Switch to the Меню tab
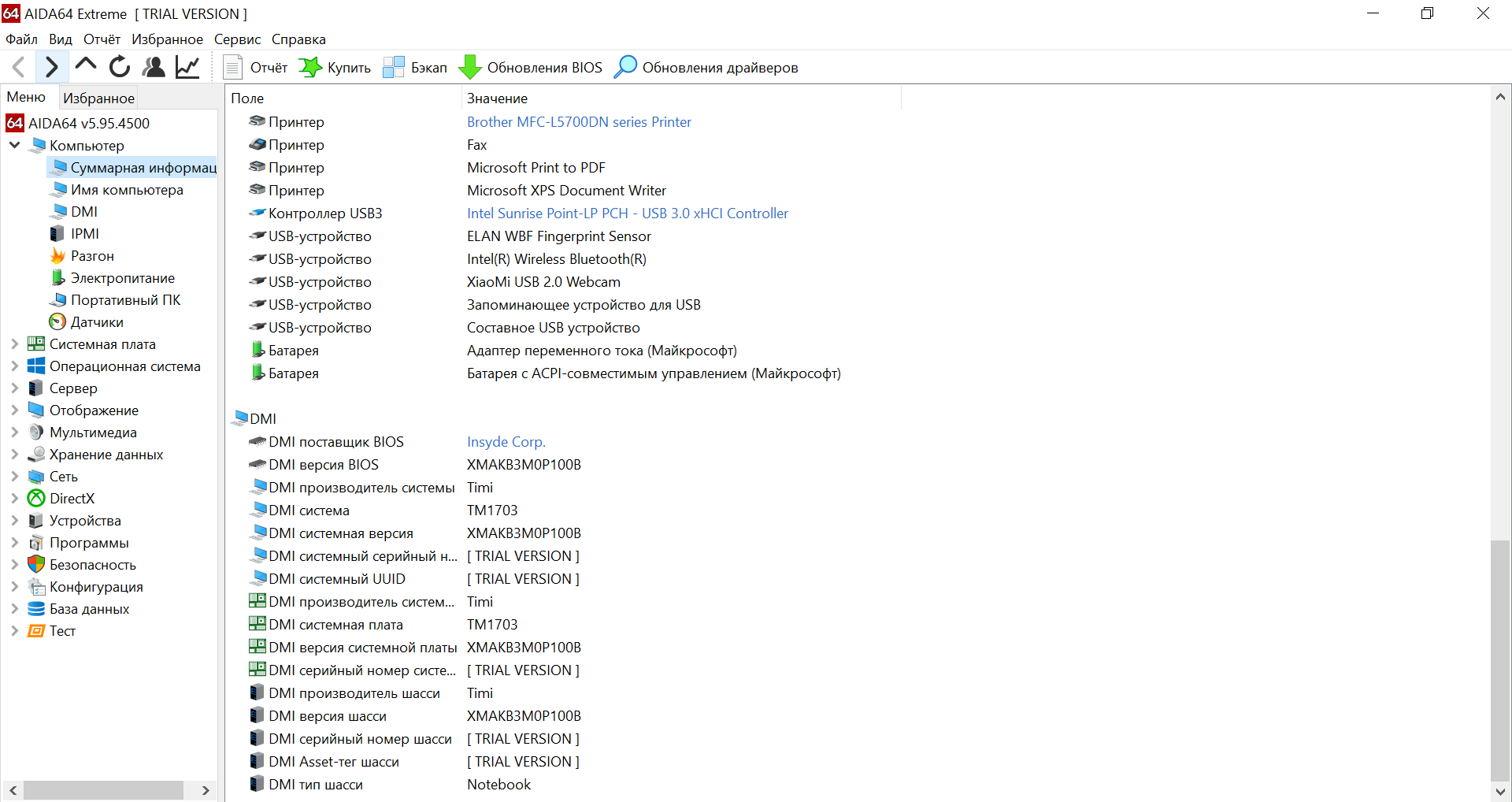The height and width of the screenshot is (802, 1512). [x=27, y=97]
